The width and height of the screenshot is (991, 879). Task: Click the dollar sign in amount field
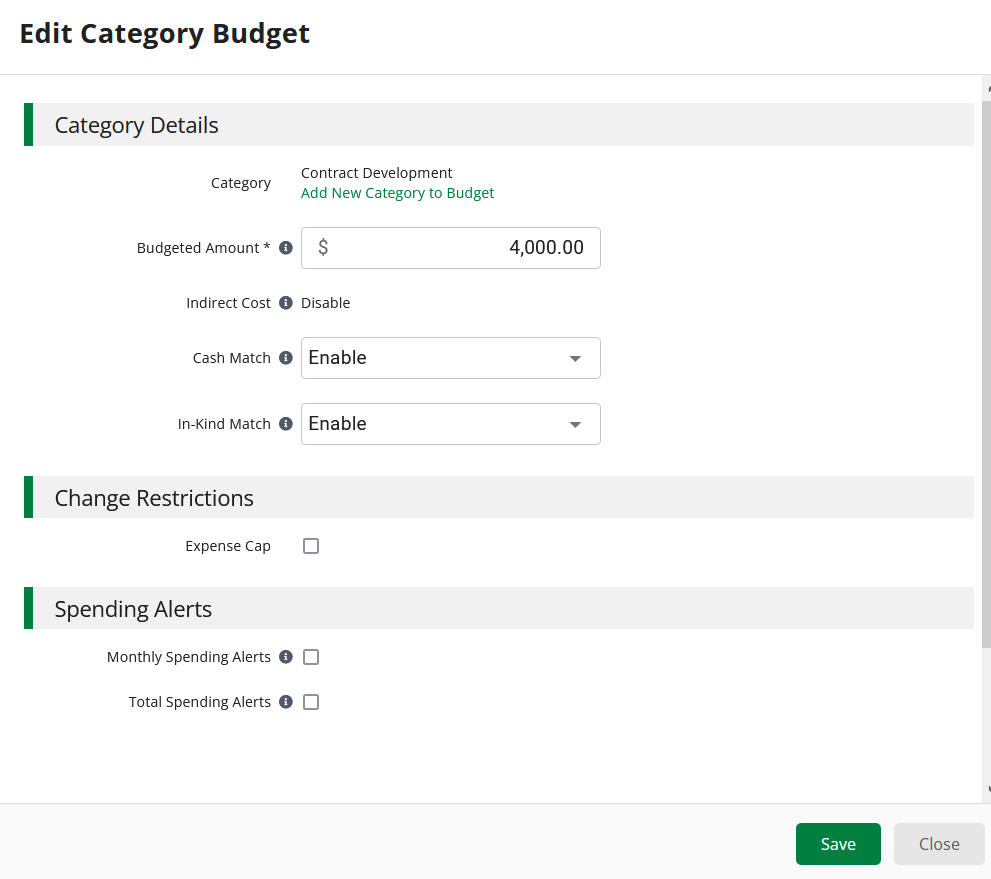click(323, 248)
